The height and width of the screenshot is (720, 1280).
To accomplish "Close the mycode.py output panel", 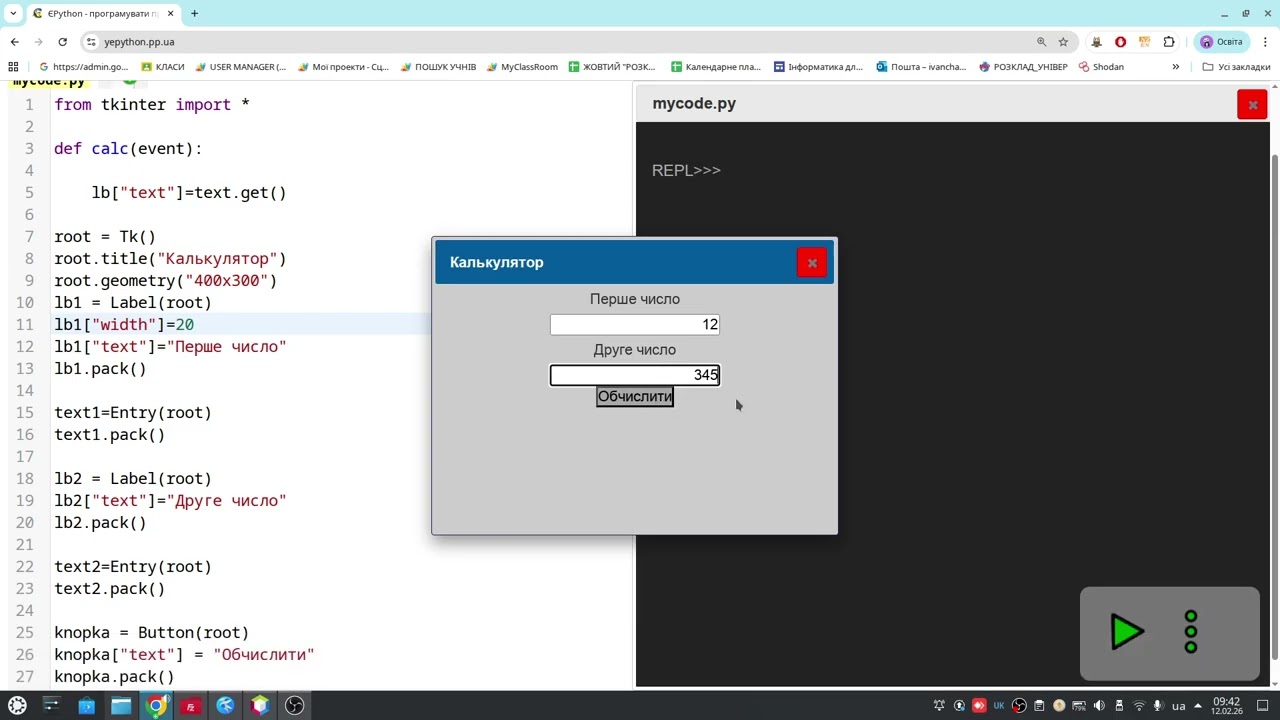I will point(1252,104).
